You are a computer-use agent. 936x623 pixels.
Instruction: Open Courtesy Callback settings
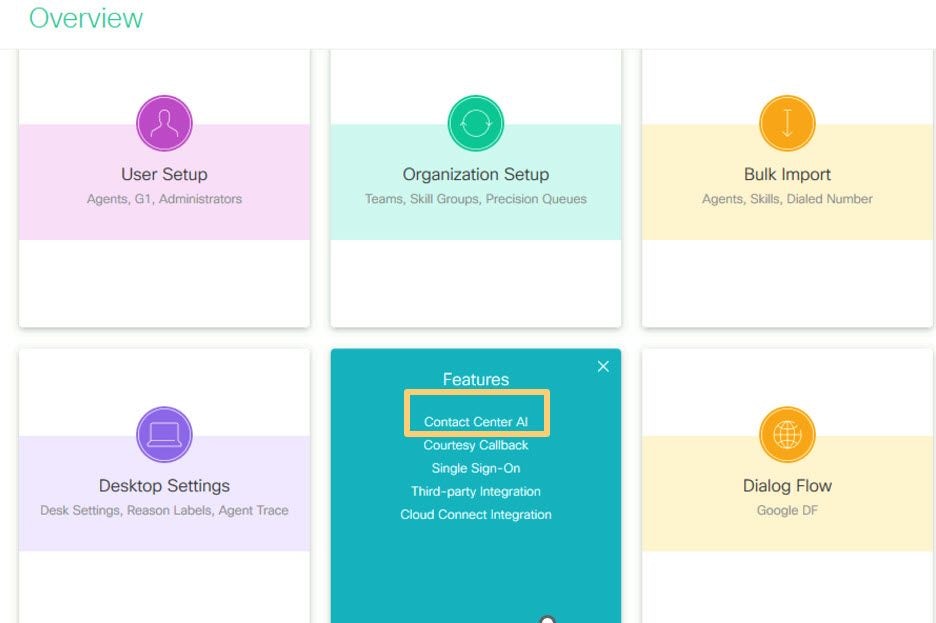click(x=476, y=445)
